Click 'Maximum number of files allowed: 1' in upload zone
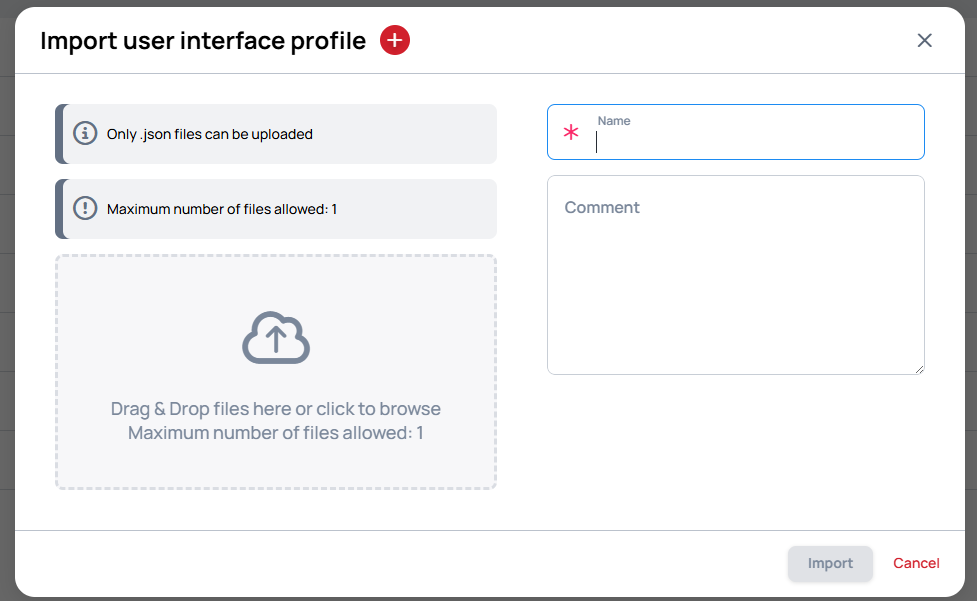The width and height of the screenshot is (977, 601). coord(276,432)
